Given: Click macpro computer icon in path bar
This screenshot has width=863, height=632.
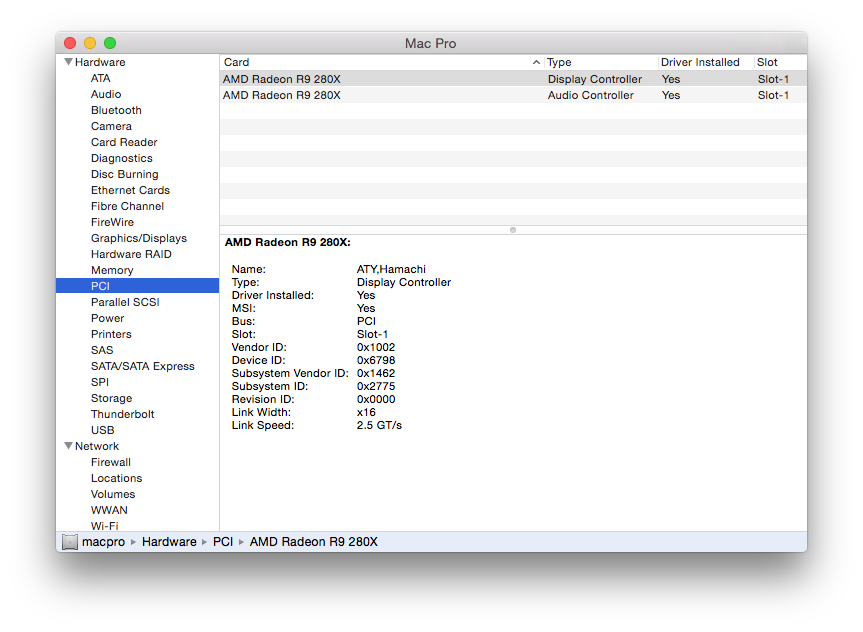Looking at the screenshot, I should point(70,542).
